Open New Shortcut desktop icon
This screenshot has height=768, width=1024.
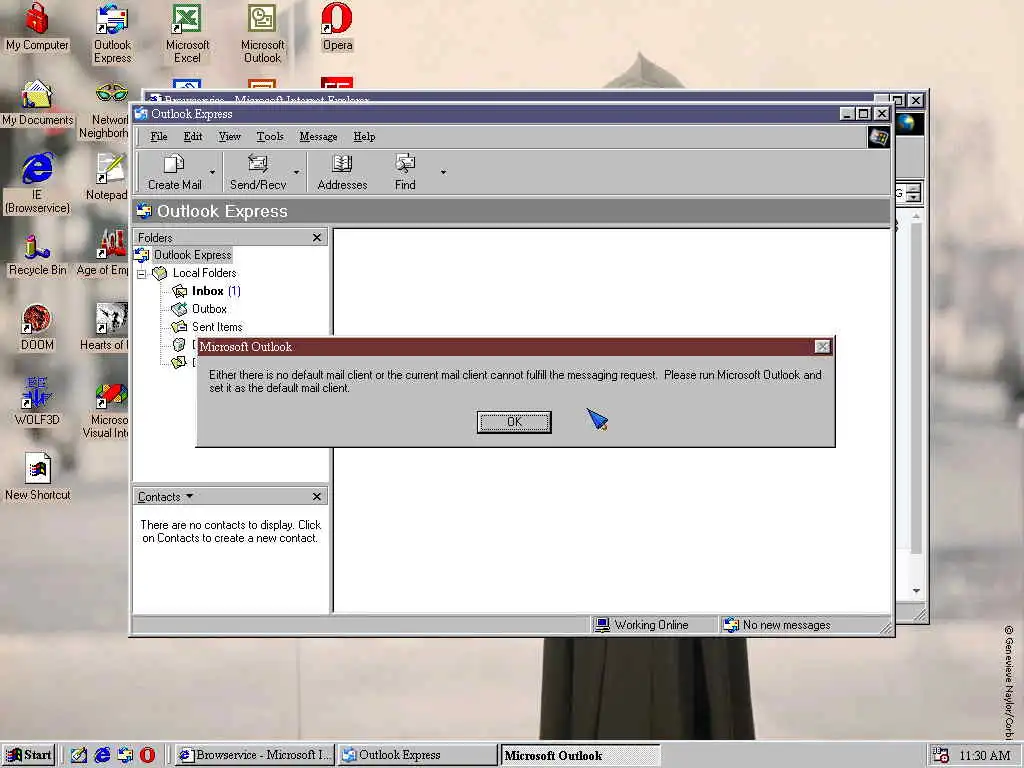point(37,477)
